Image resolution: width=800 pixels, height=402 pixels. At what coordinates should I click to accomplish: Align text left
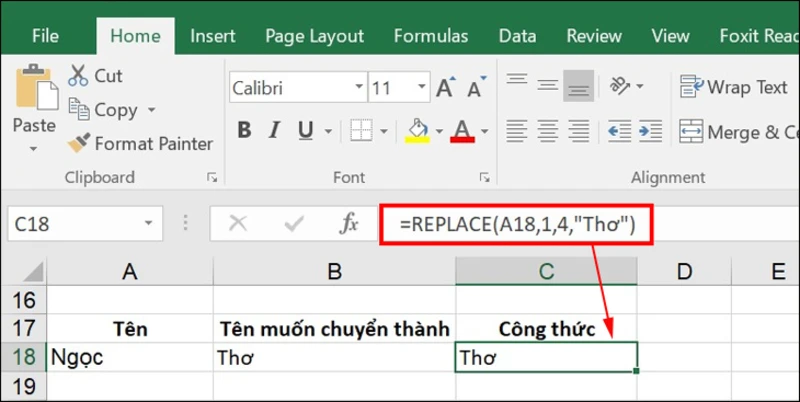tap(517, 131)
